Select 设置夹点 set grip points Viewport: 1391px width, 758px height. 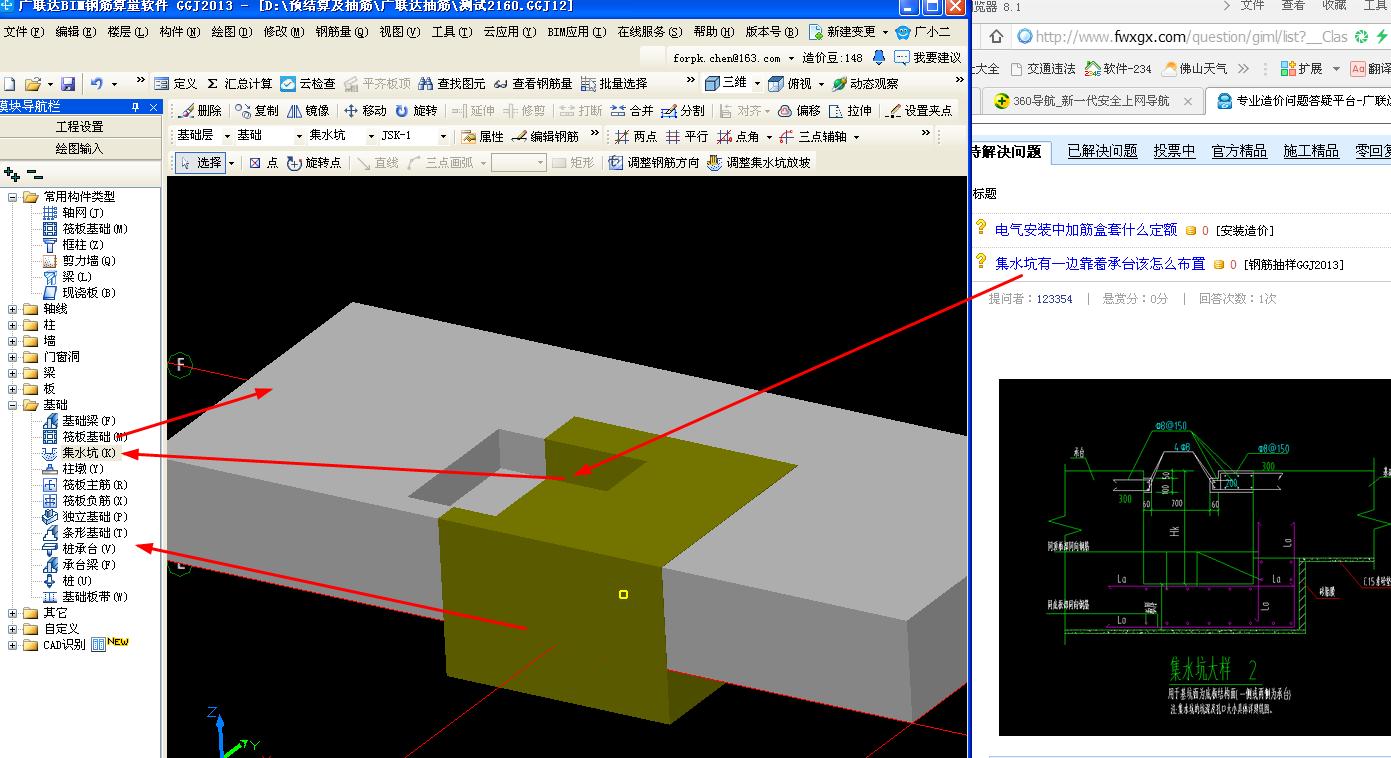point(919,111)
